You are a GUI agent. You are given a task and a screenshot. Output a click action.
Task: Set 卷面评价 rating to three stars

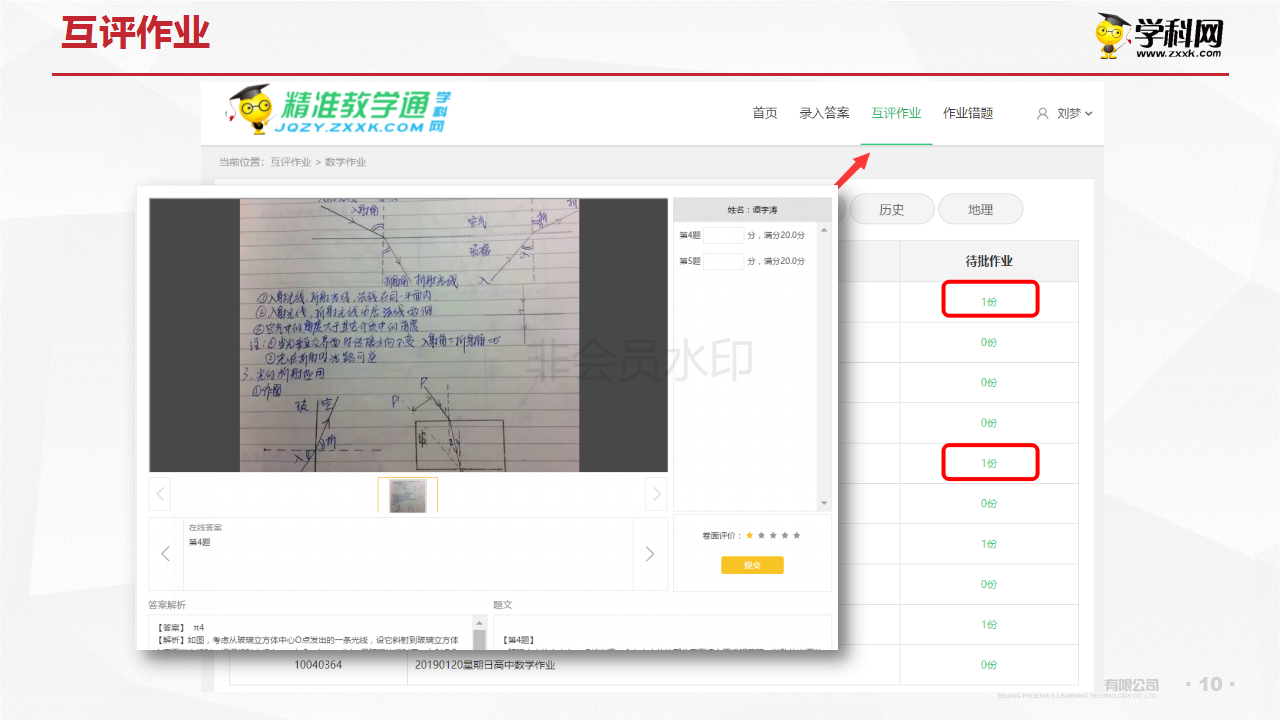pos(773,535)
